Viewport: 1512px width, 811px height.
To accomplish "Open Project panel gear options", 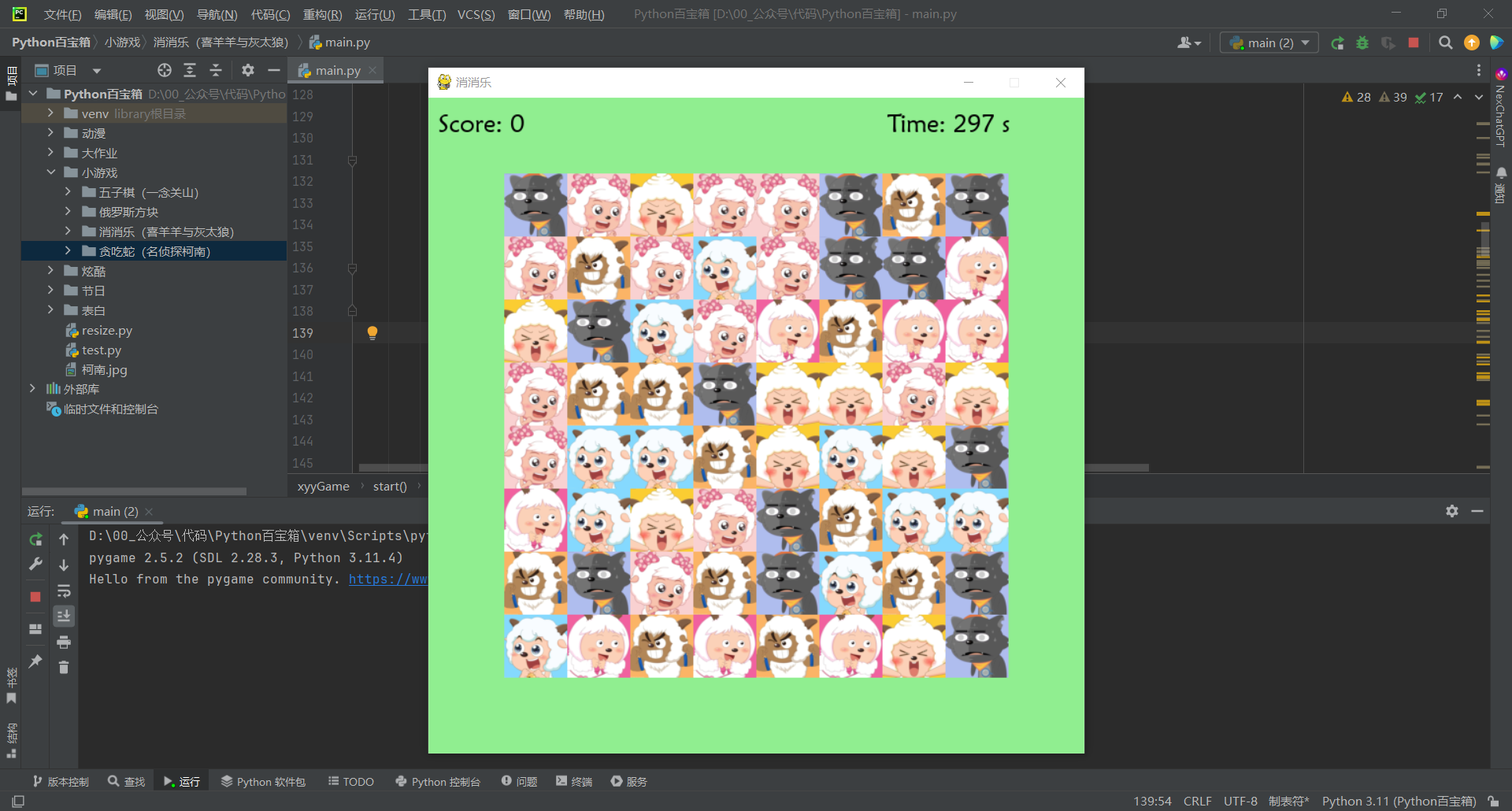I will click(x=248, y=71).
